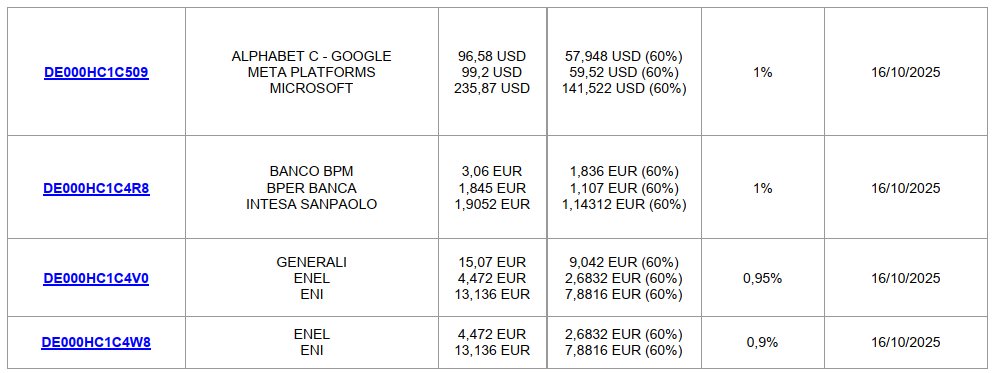Click the 0,9% coupon cell
The image size is (993, 373).
tap(762, 343)
